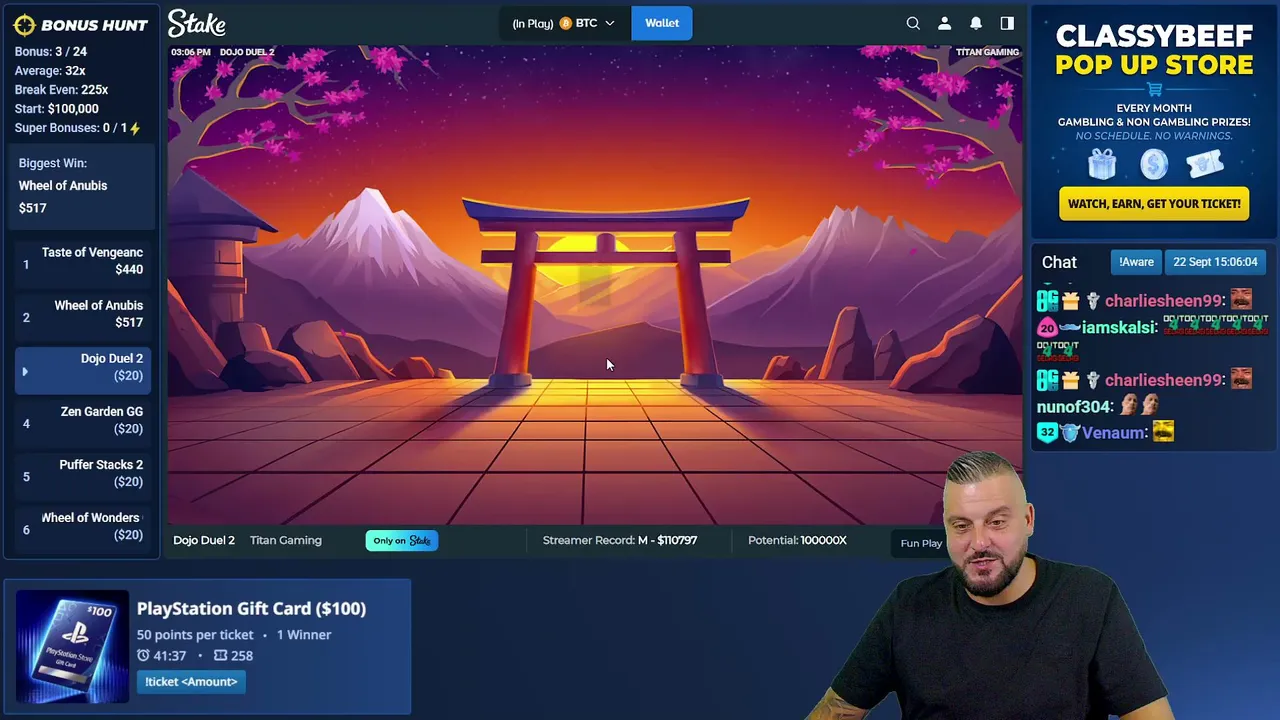Click the ticket prize icon

pos(1205,164)
